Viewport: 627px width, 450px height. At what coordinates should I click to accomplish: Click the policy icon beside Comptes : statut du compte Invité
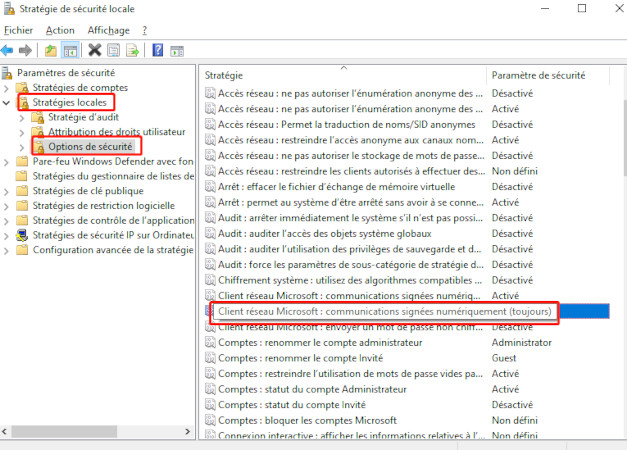[210, 405]
